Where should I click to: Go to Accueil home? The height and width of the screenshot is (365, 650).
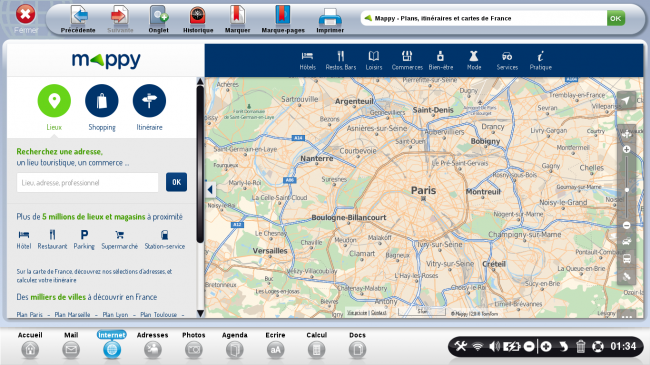[30, 345]
